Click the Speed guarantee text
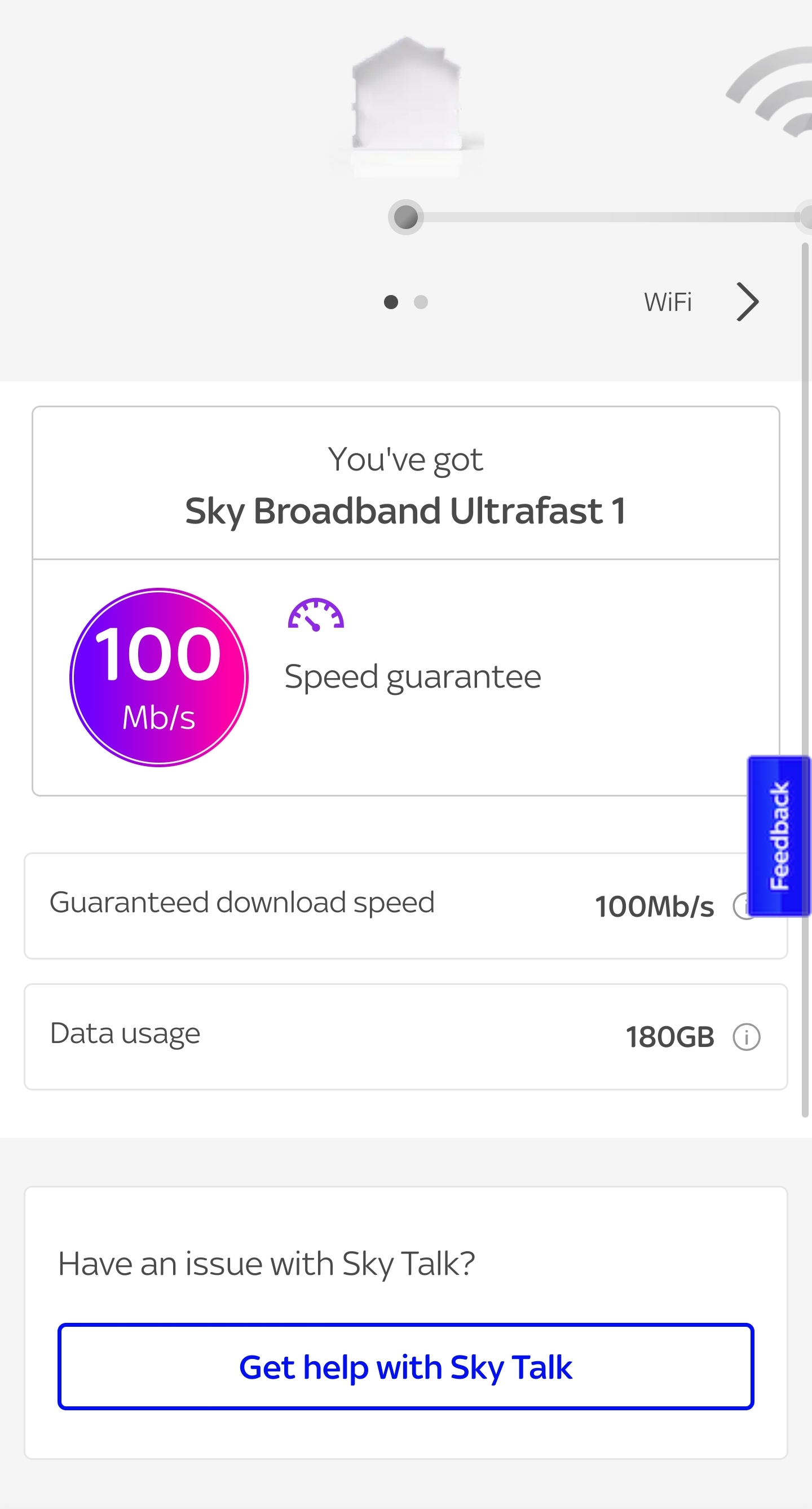Viewport: 812px width, 1509px height. (412, 676)
